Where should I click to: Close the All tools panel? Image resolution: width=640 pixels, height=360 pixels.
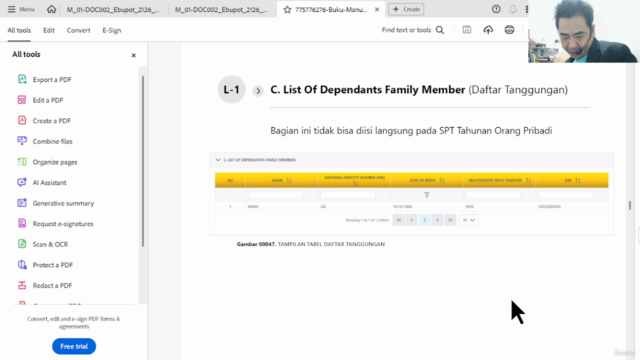click(133, 55)
